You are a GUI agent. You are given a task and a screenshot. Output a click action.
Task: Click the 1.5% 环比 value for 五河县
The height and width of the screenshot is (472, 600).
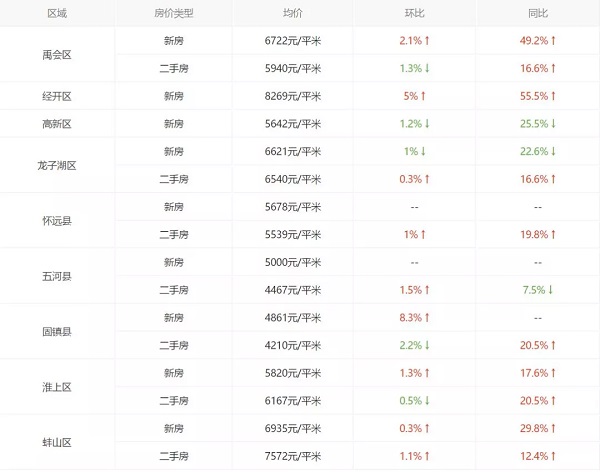[414, 290]
